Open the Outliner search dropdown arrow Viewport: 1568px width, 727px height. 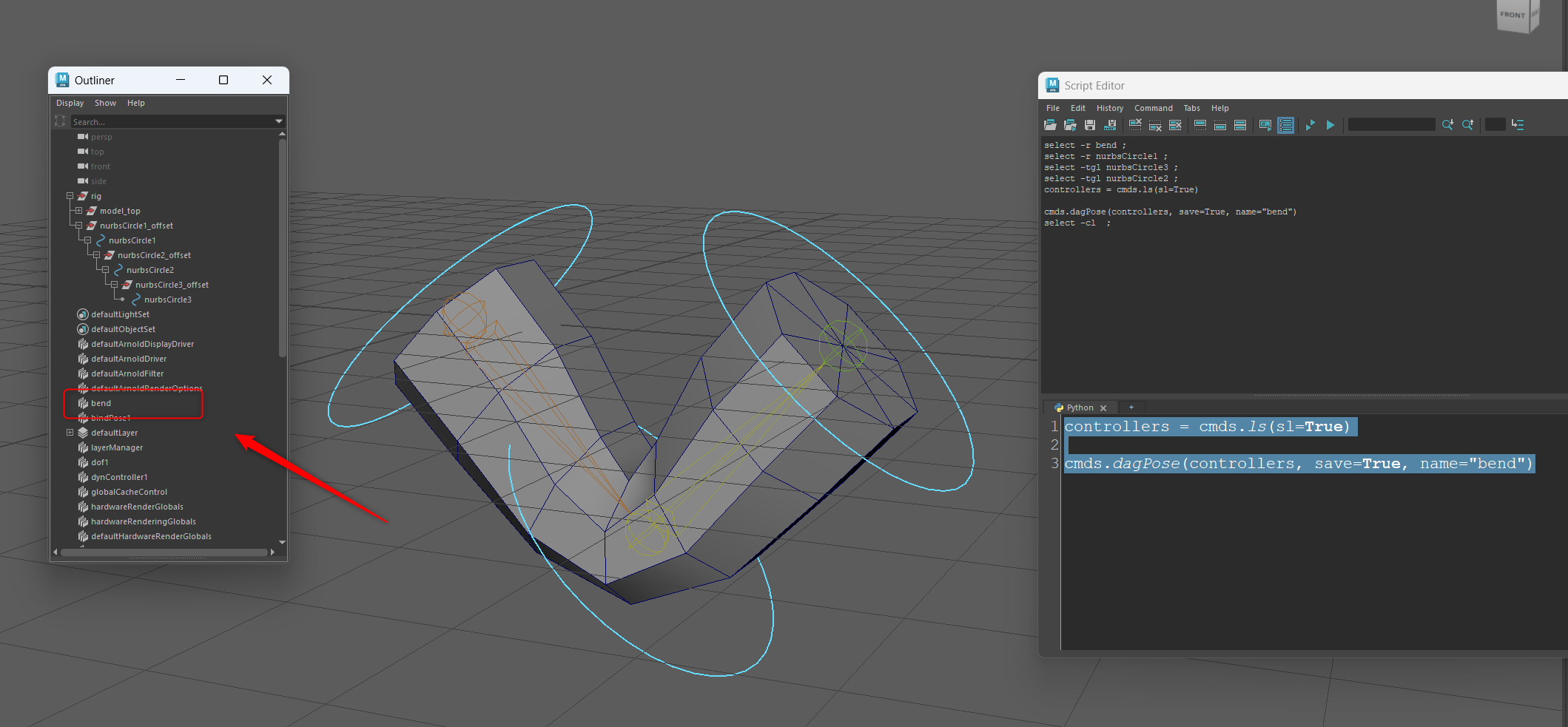click(x=279, y=121)
